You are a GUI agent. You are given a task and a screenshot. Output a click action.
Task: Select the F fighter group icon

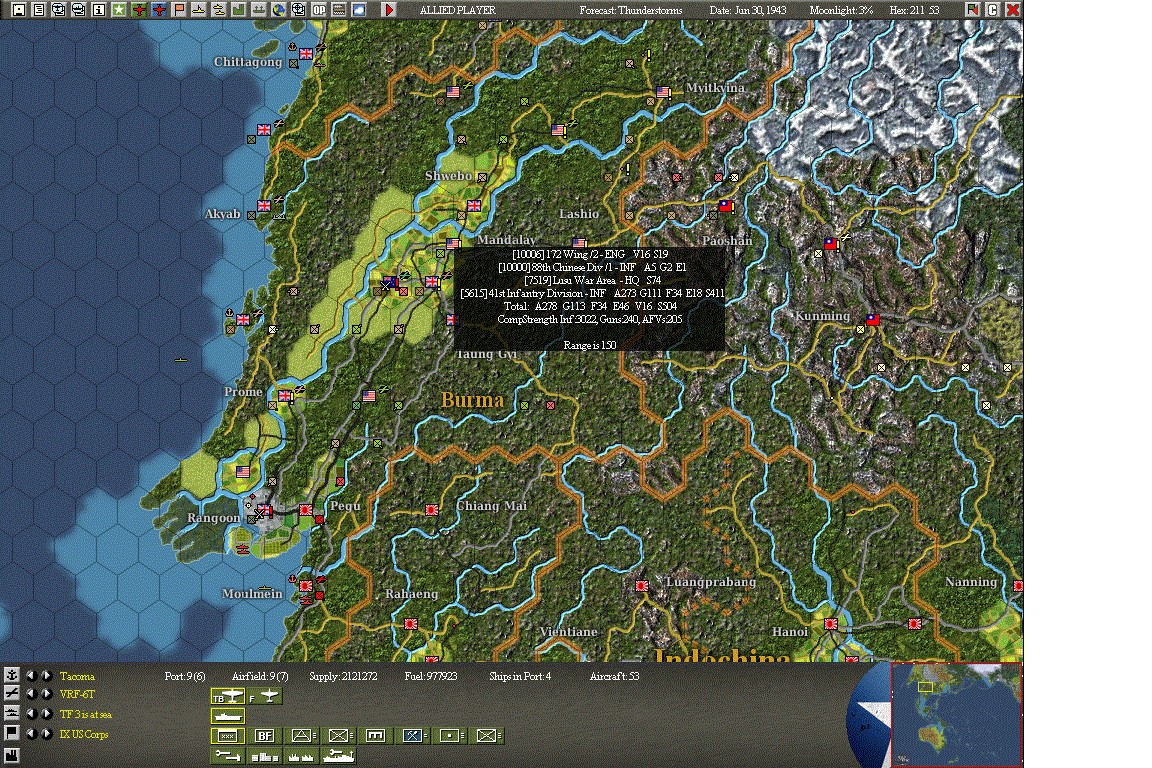264,696
